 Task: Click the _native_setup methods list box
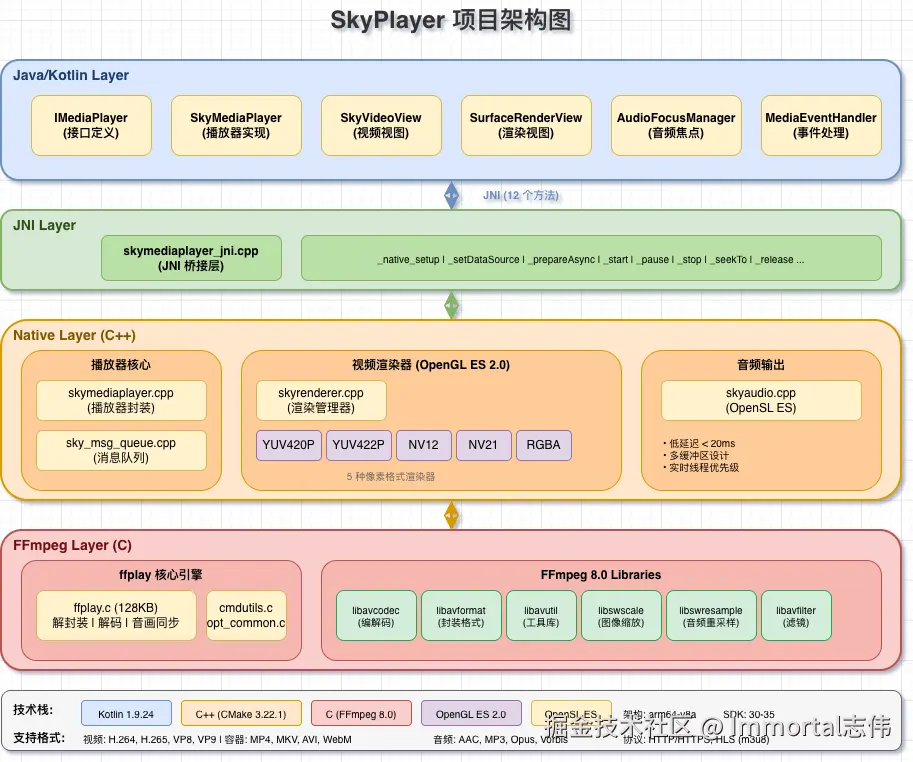591,258
